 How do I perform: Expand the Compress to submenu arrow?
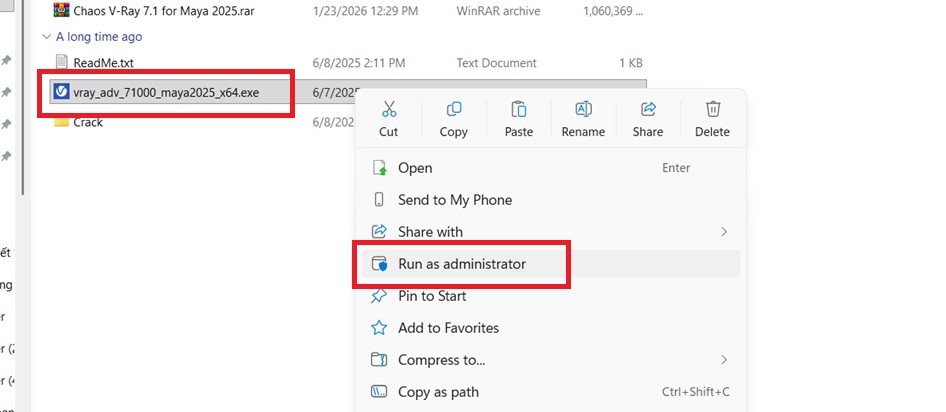(x=724, y=360)
